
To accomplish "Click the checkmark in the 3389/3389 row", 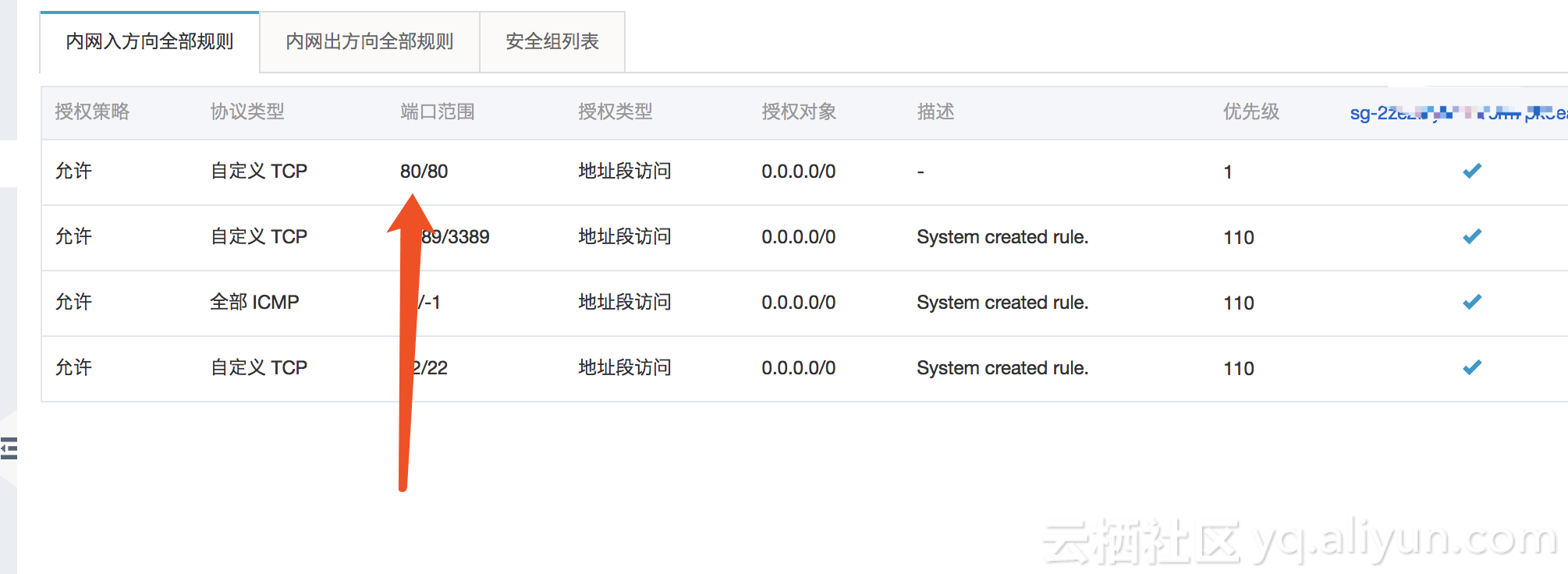I will 1472,236.
